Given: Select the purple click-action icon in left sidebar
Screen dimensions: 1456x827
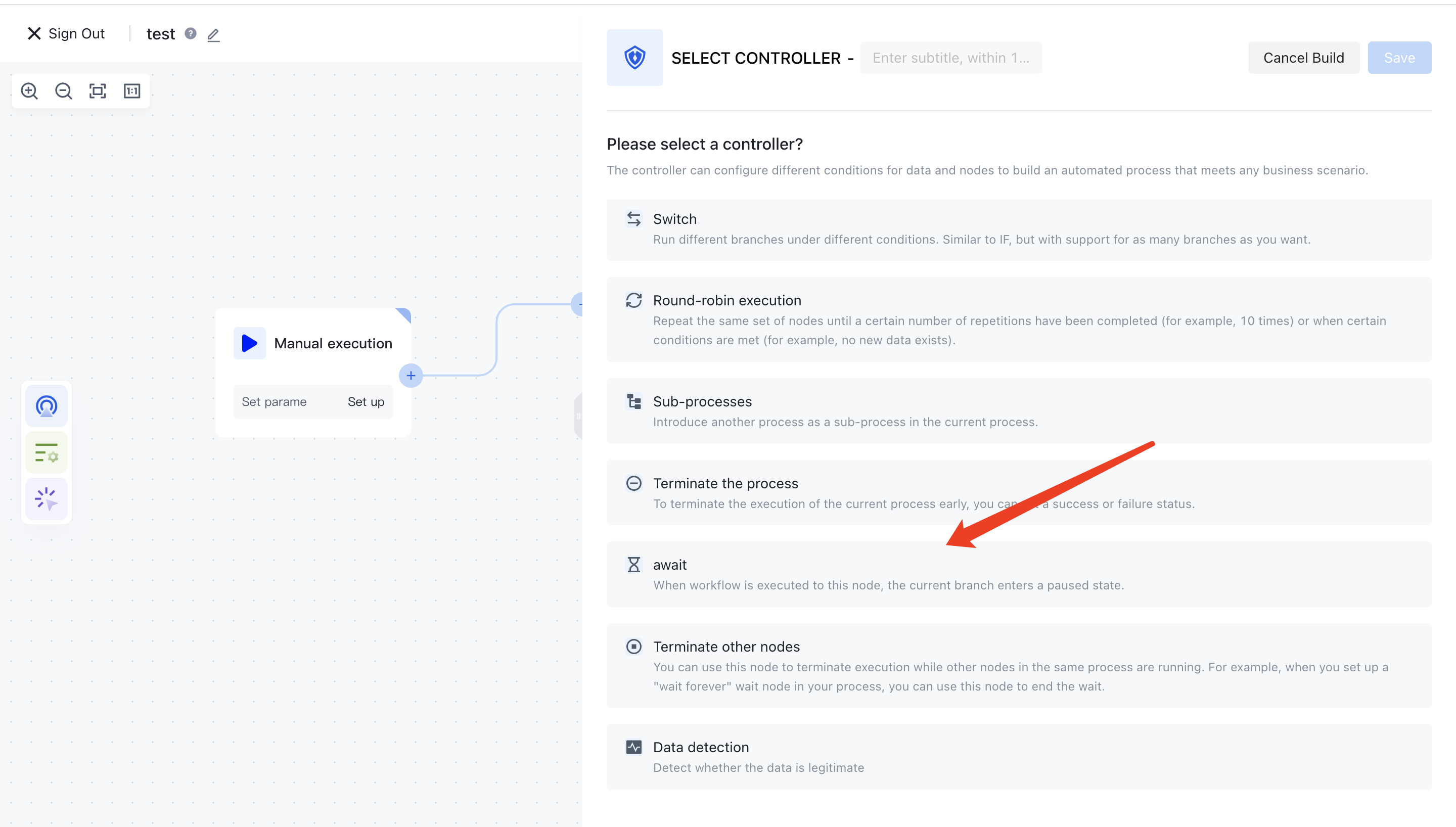Looking at the screenshot, I should click(x=46, y=499).
